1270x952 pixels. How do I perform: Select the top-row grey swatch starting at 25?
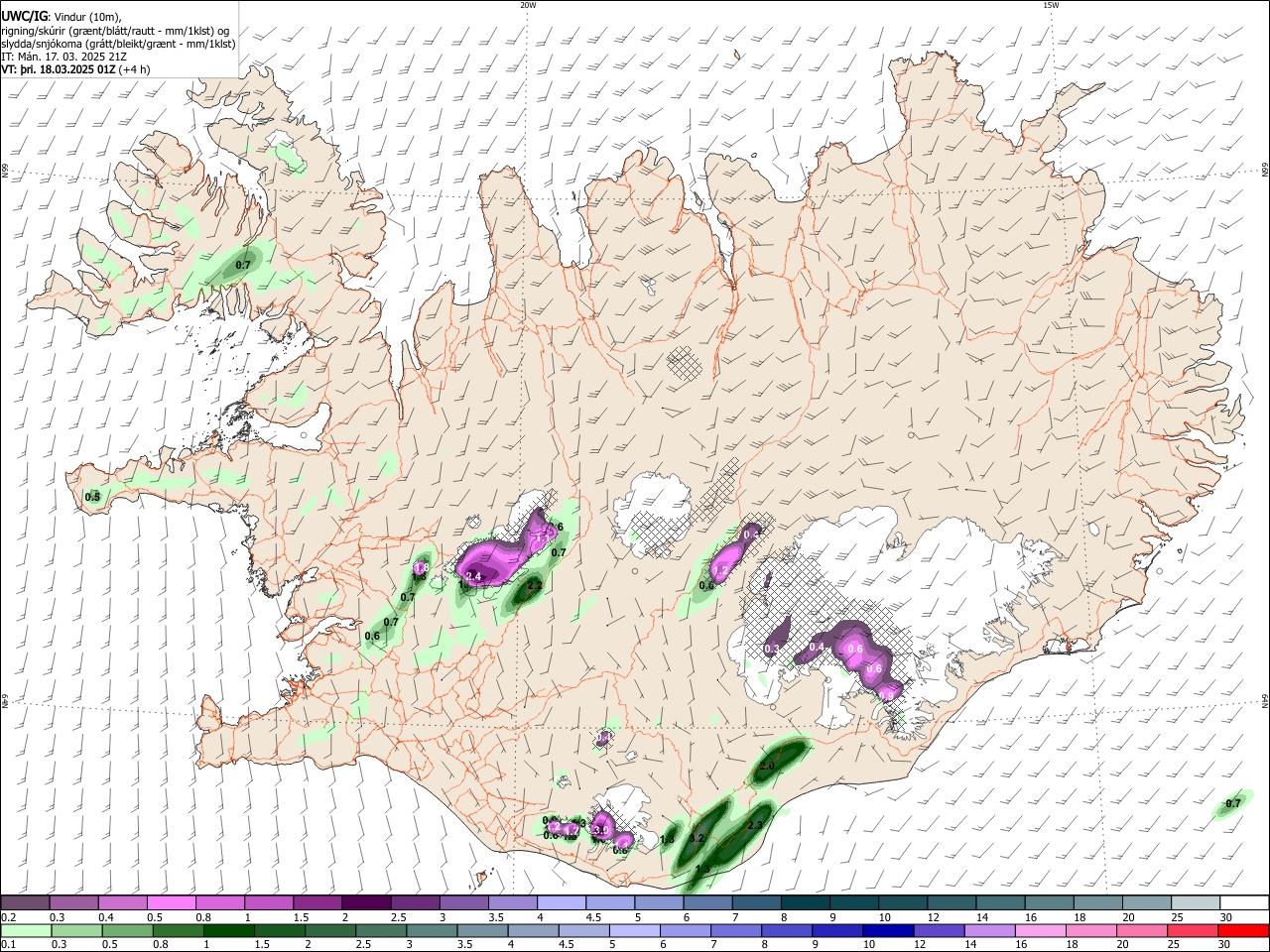[1196, 902]
